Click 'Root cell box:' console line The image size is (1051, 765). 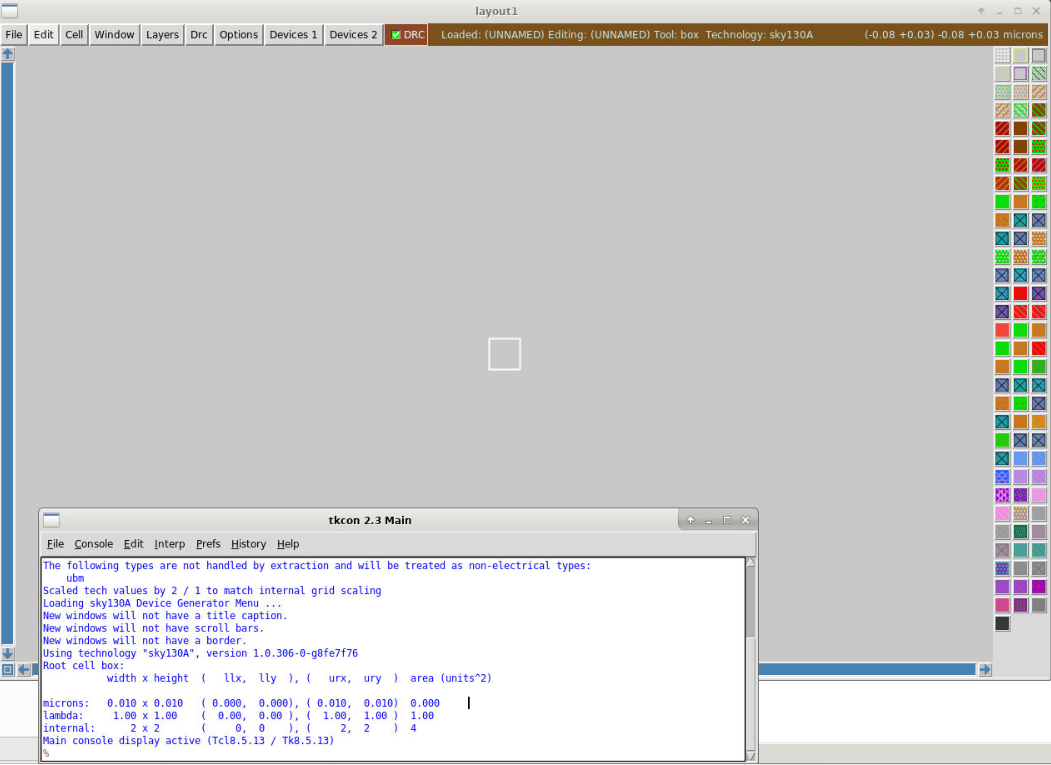click(83, 666)
